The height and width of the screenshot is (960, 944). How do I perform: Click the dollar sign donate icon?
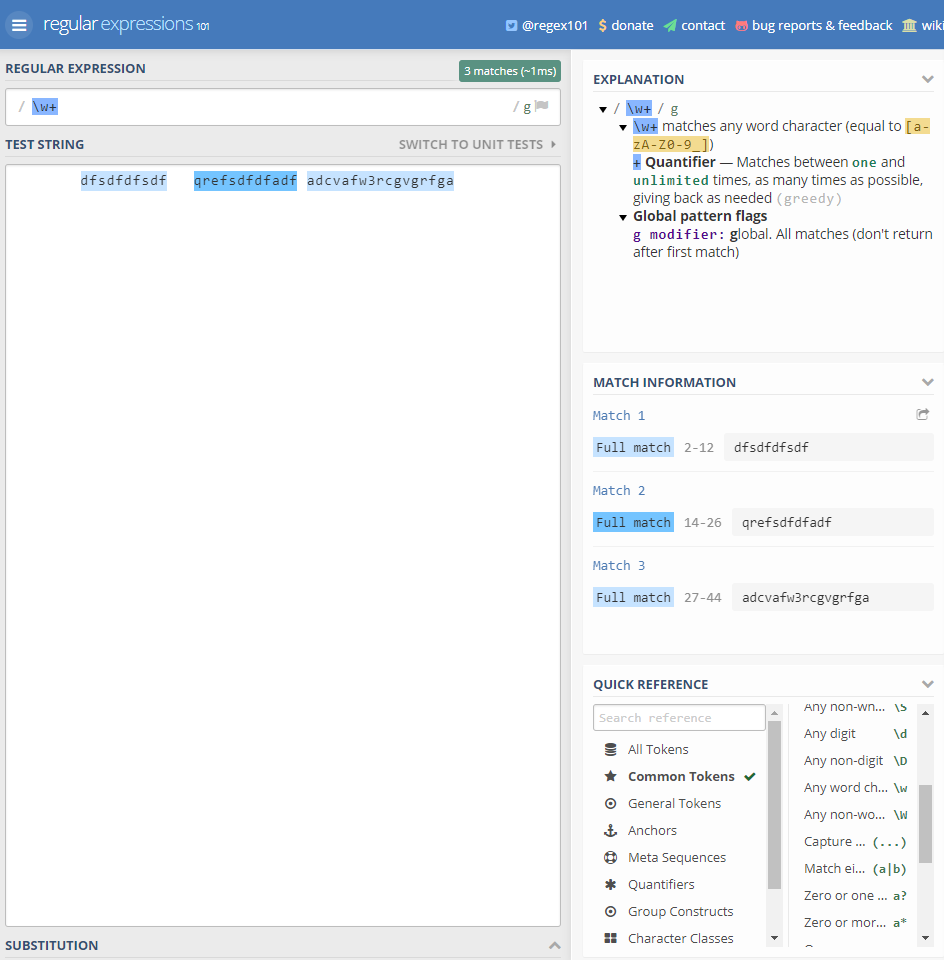pyautogui.click(x=602, y=26)
